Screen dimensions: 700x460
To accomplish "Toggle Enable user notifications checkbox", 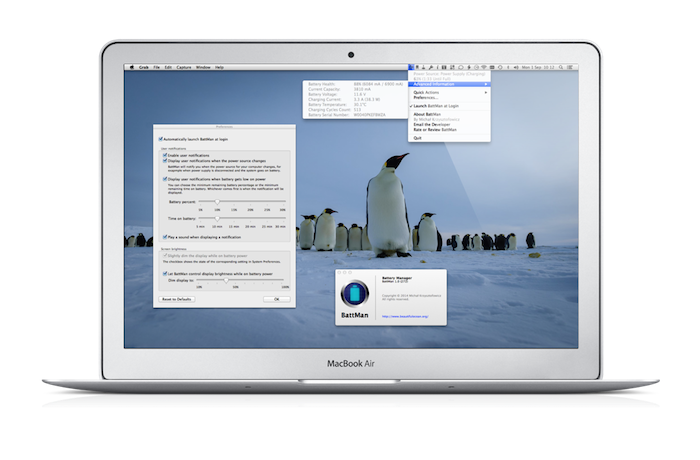I will point(165,155).
